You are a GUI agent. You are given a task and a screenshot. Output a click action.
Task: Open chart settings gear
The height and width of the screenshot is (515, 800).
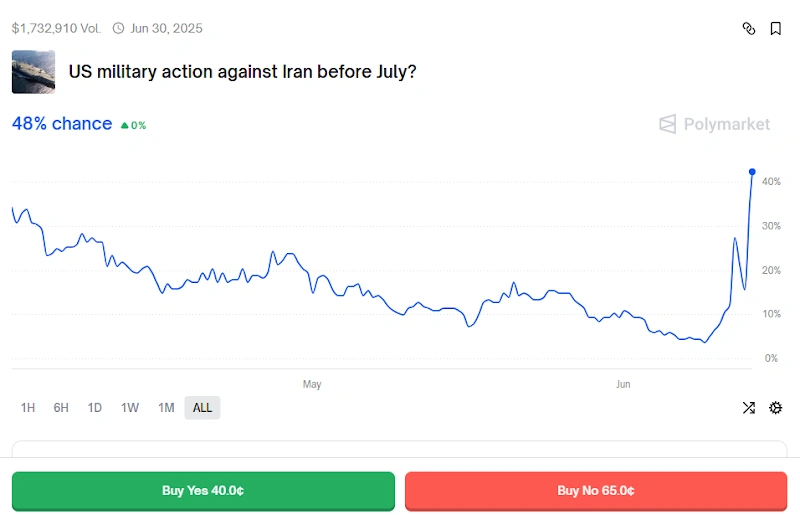click(x=776, y=408)
